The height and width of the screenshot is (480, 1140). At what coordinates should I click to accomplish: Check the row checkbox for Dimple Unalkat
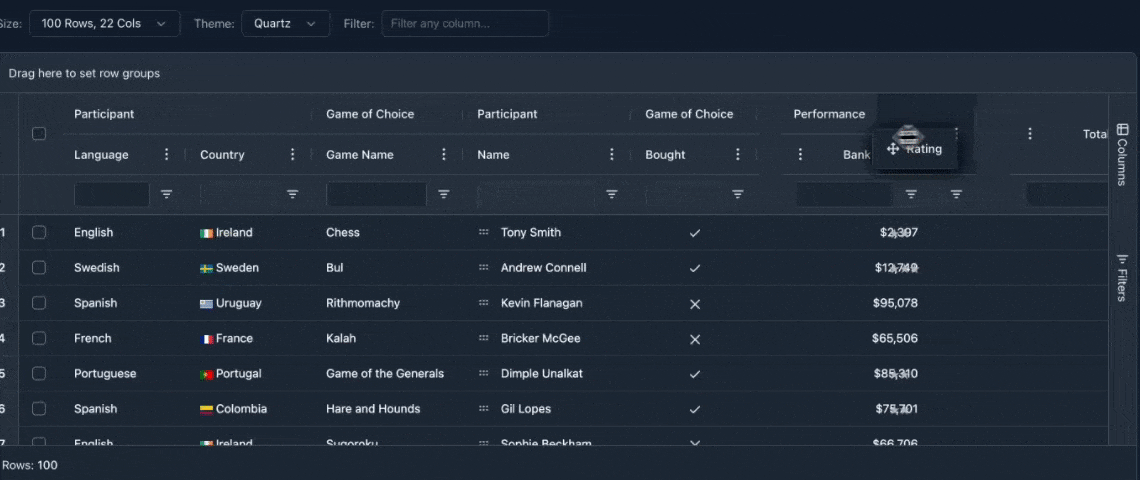coord(39,373)
